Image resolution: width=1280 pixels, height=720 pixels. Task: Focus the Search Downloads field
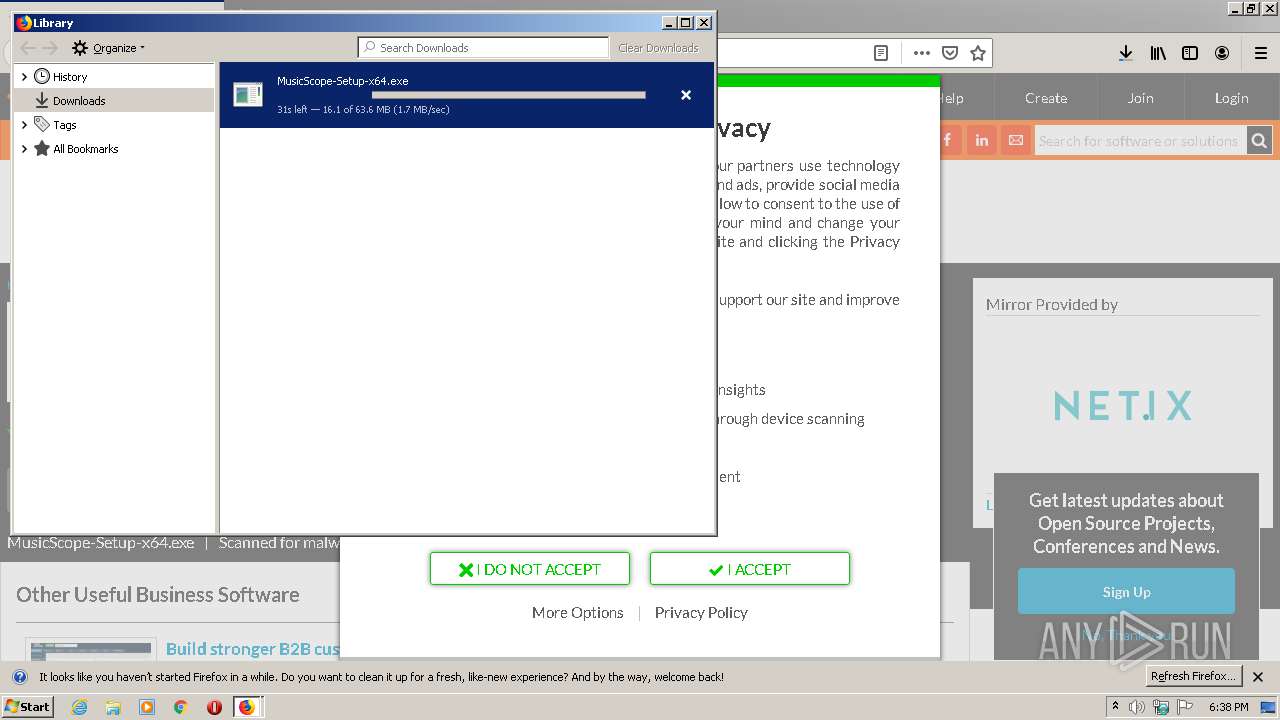[483, 47]
